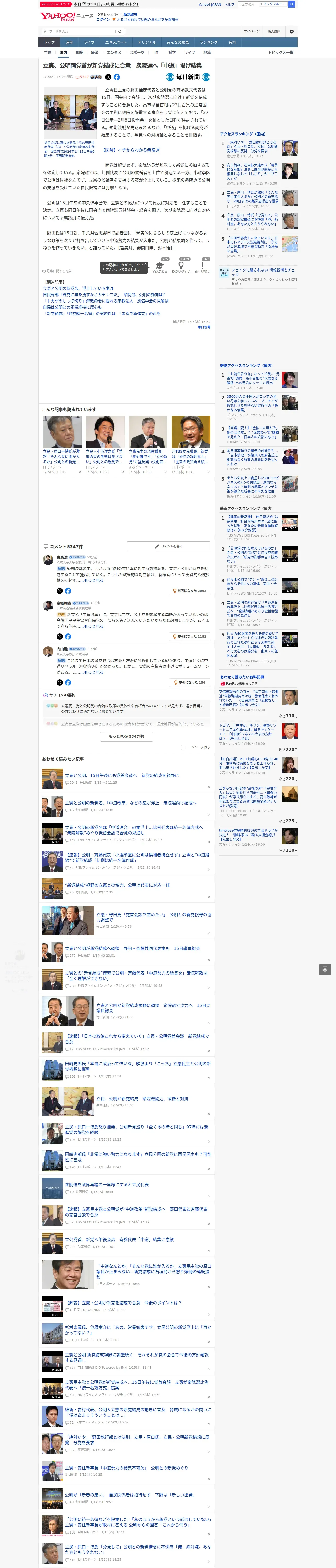Click ヘルプ link in top bar

tap(229, 4)
